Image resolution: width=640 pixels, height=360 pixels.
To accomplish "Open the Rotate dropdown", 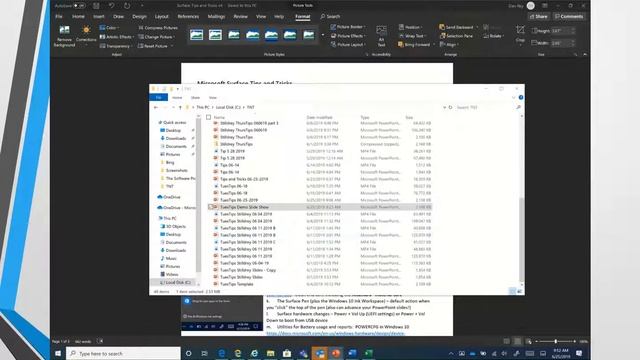I will pos(493,36).
